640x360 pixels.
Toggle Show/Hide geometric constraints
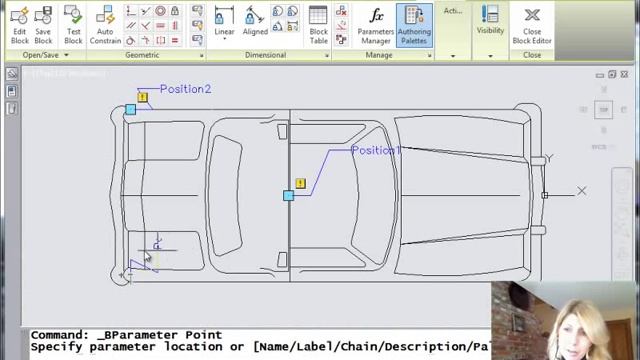click(198, 11)
